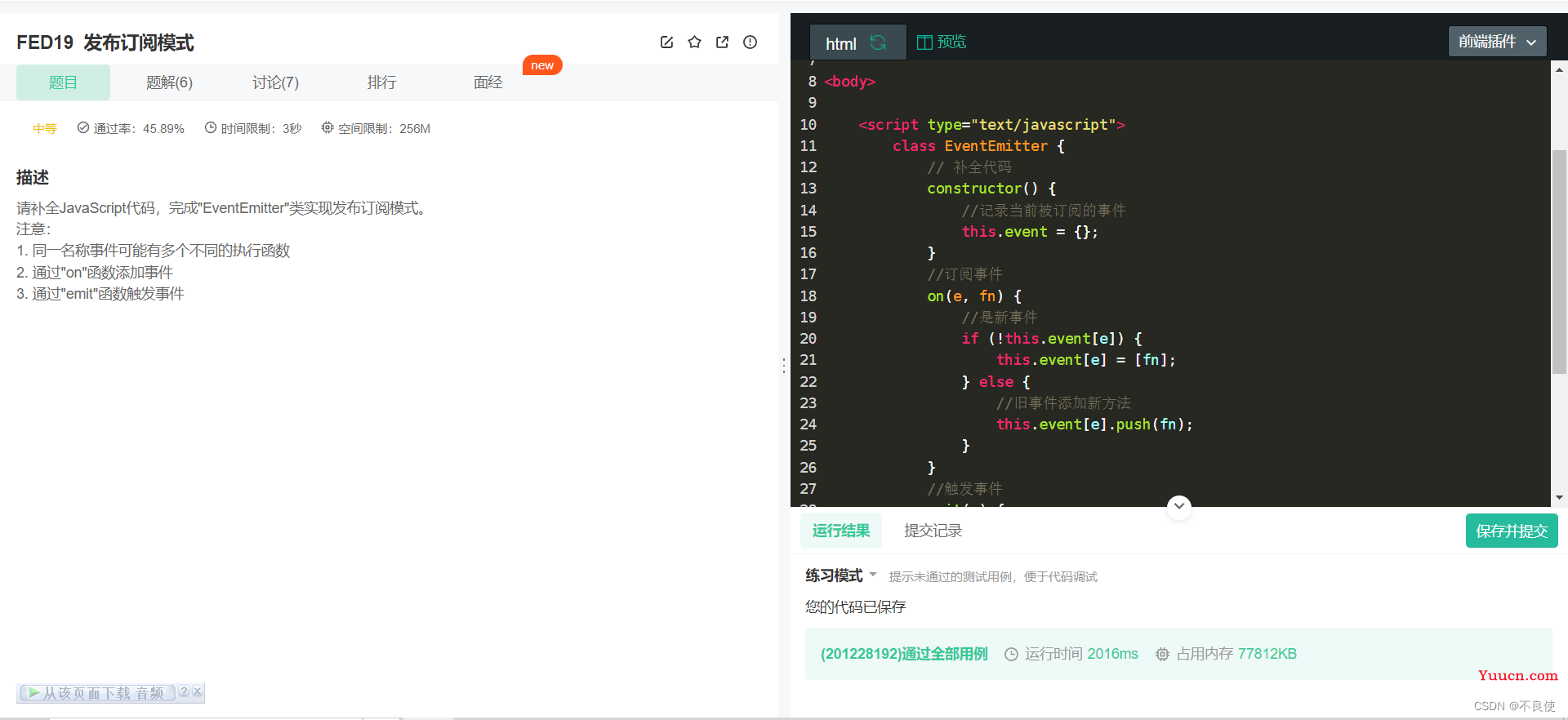Click the memory usage chip icon
1568x720 pixels.
(x=1162, y=654)
